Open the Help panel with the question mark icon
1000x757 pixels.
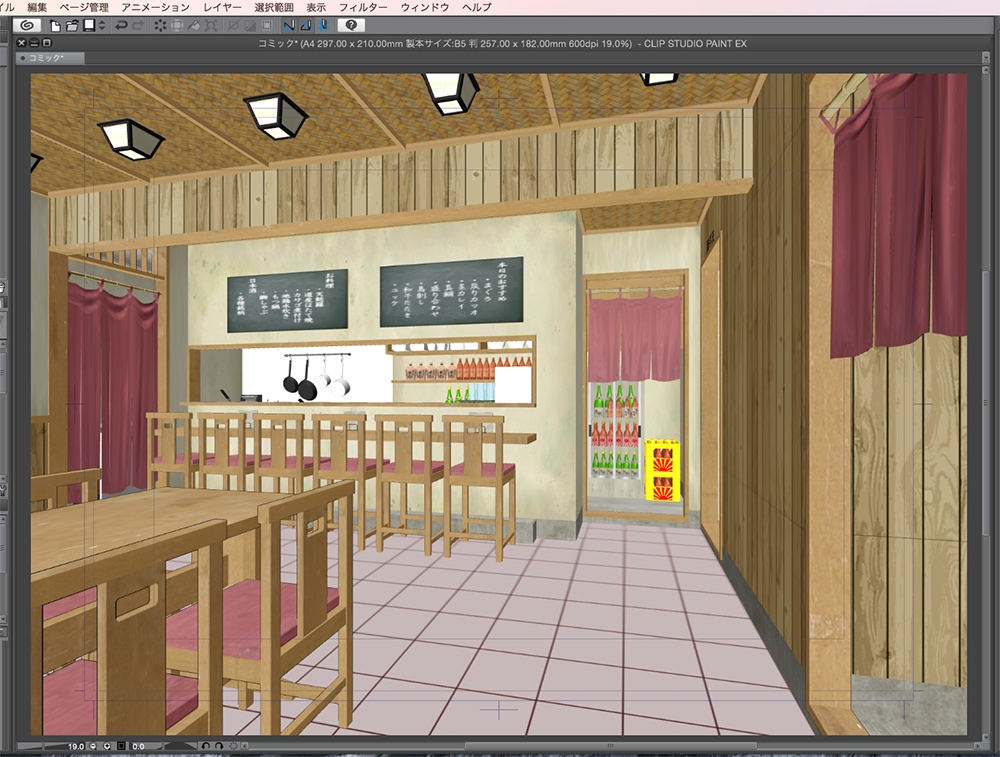point(354,27)
